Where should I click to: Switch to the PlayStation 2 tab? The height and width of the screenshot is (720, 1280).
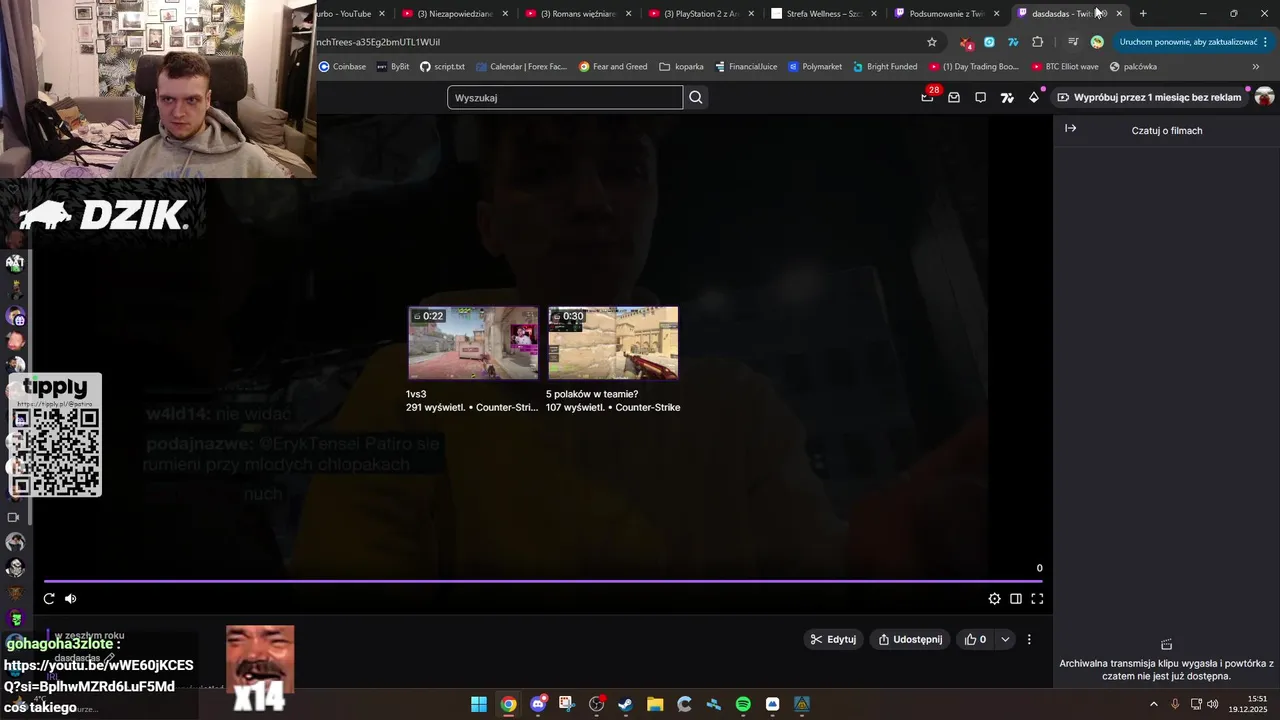click(x=701, y=14)
